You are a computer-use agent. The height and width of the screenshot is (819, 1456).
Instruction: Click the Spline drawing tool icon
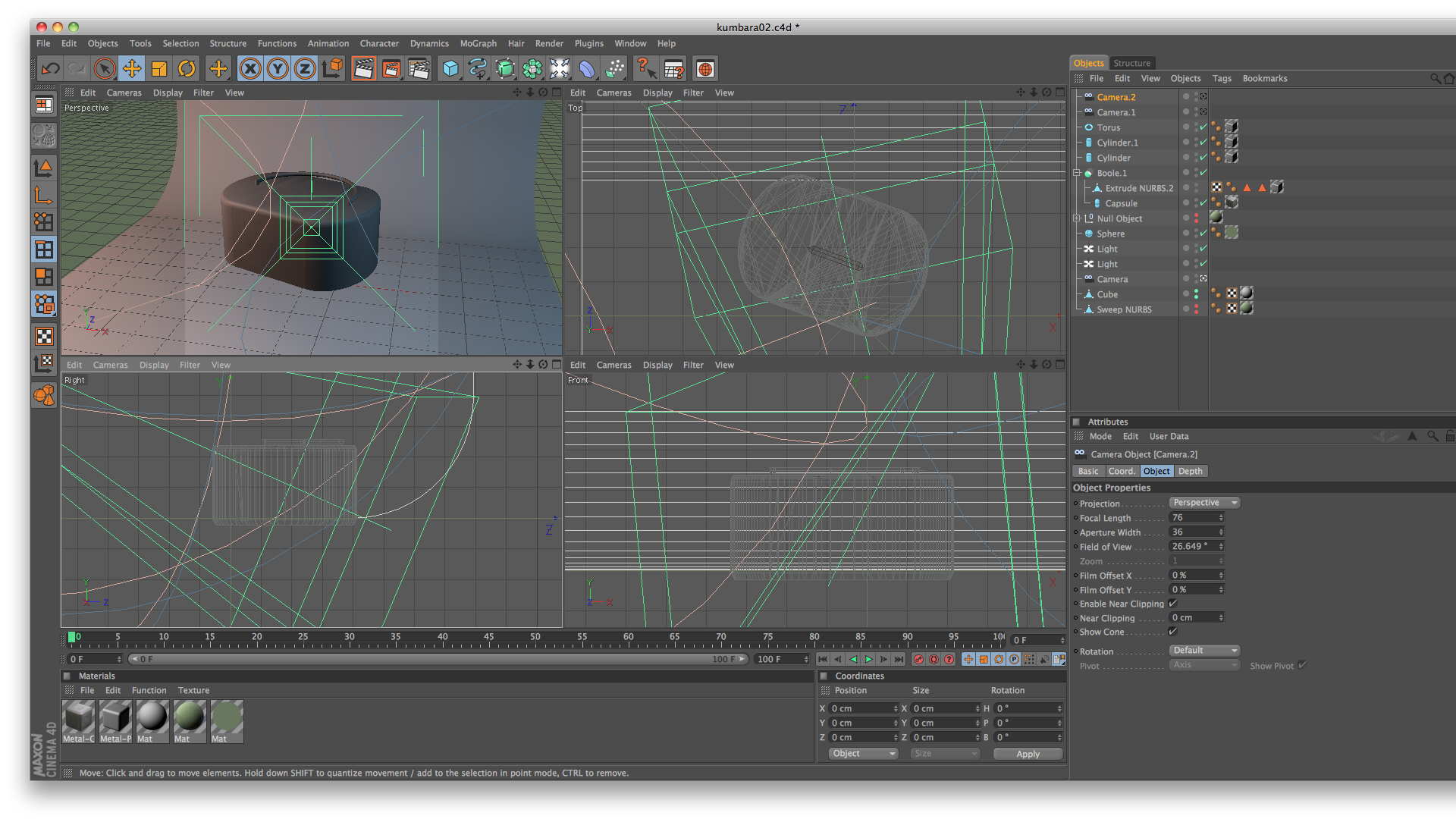478,69
